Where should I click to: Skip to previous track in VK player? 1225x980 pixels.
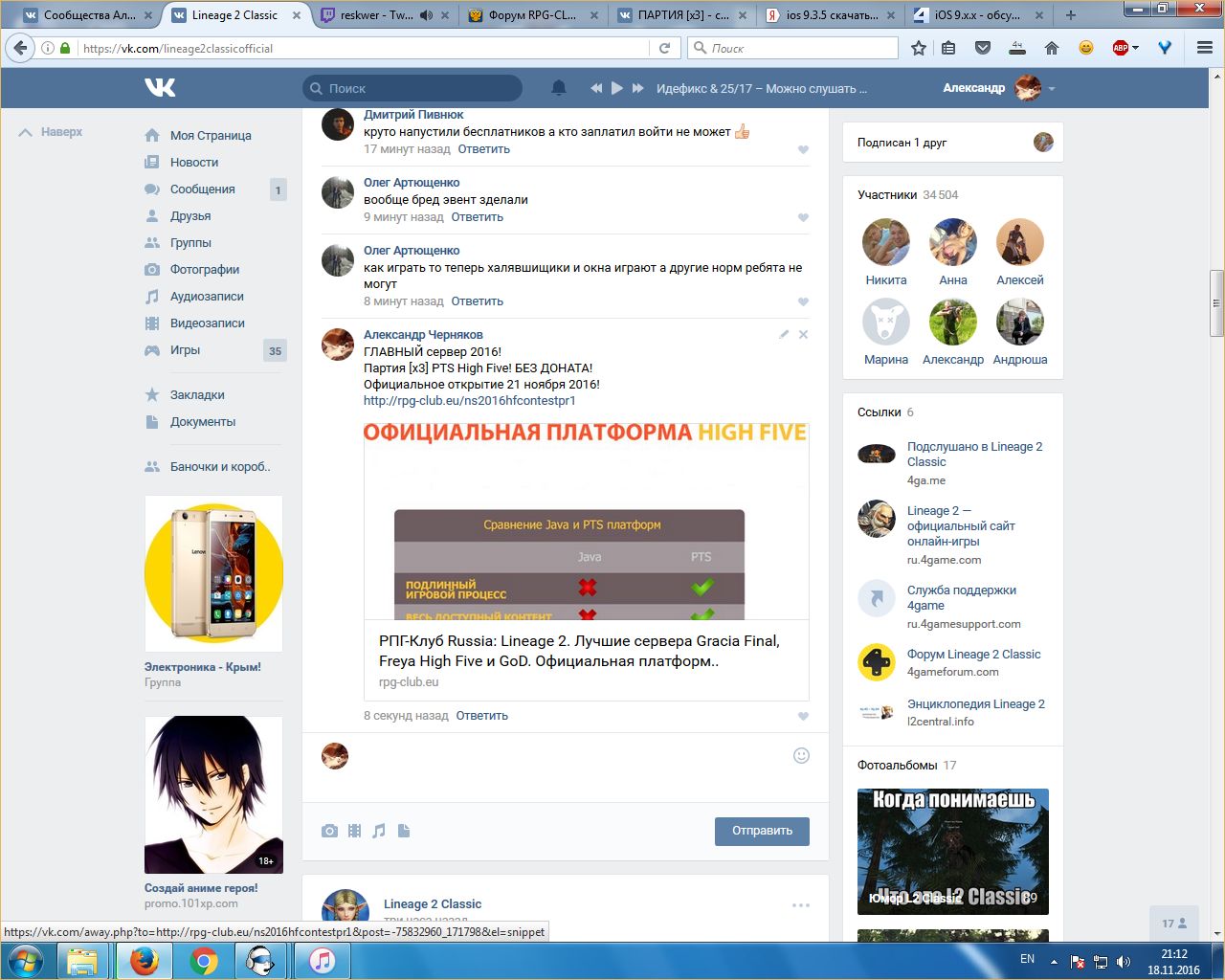(x=596, y=88)
